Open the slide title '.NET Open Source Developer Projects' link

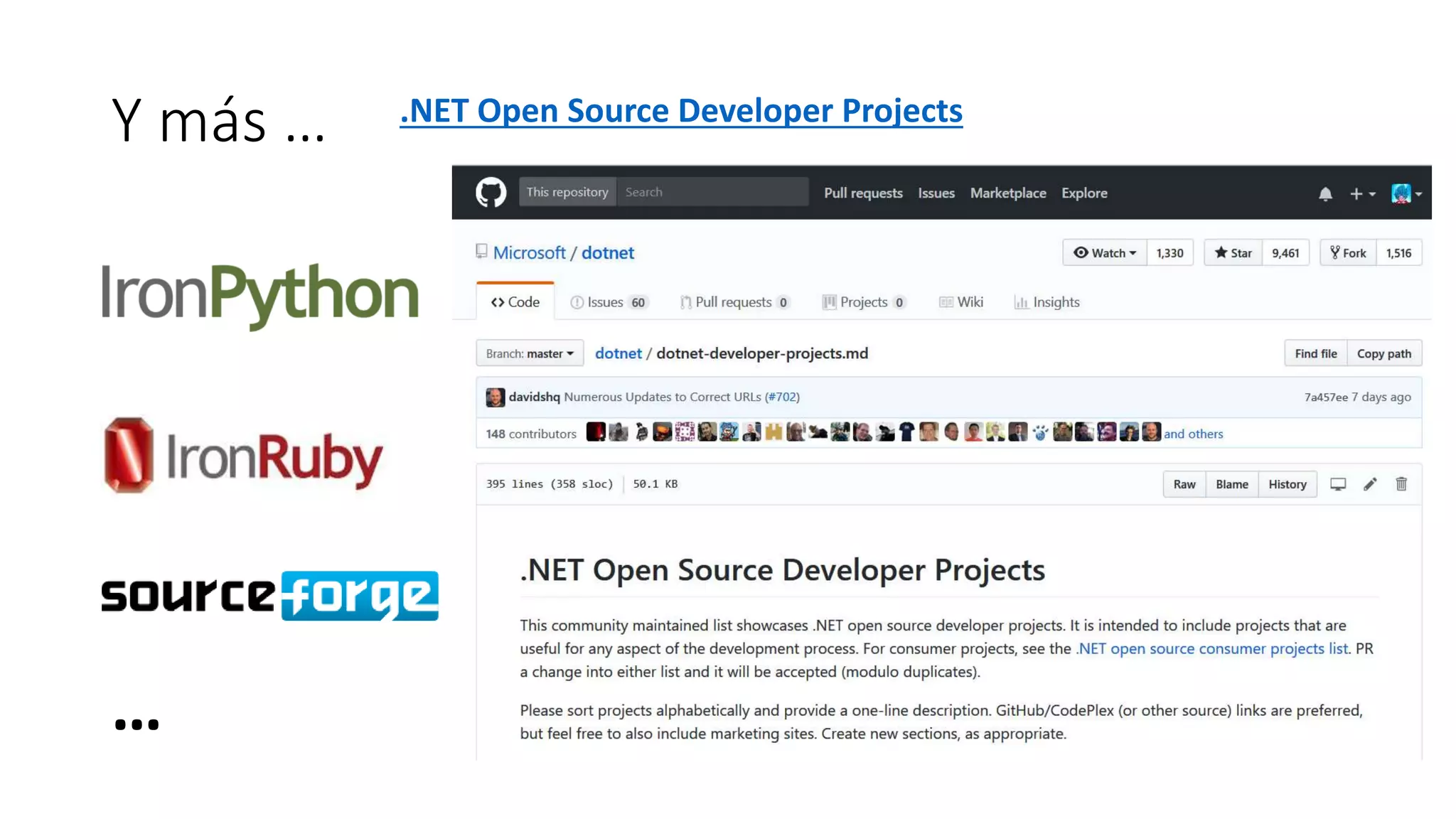681,111
